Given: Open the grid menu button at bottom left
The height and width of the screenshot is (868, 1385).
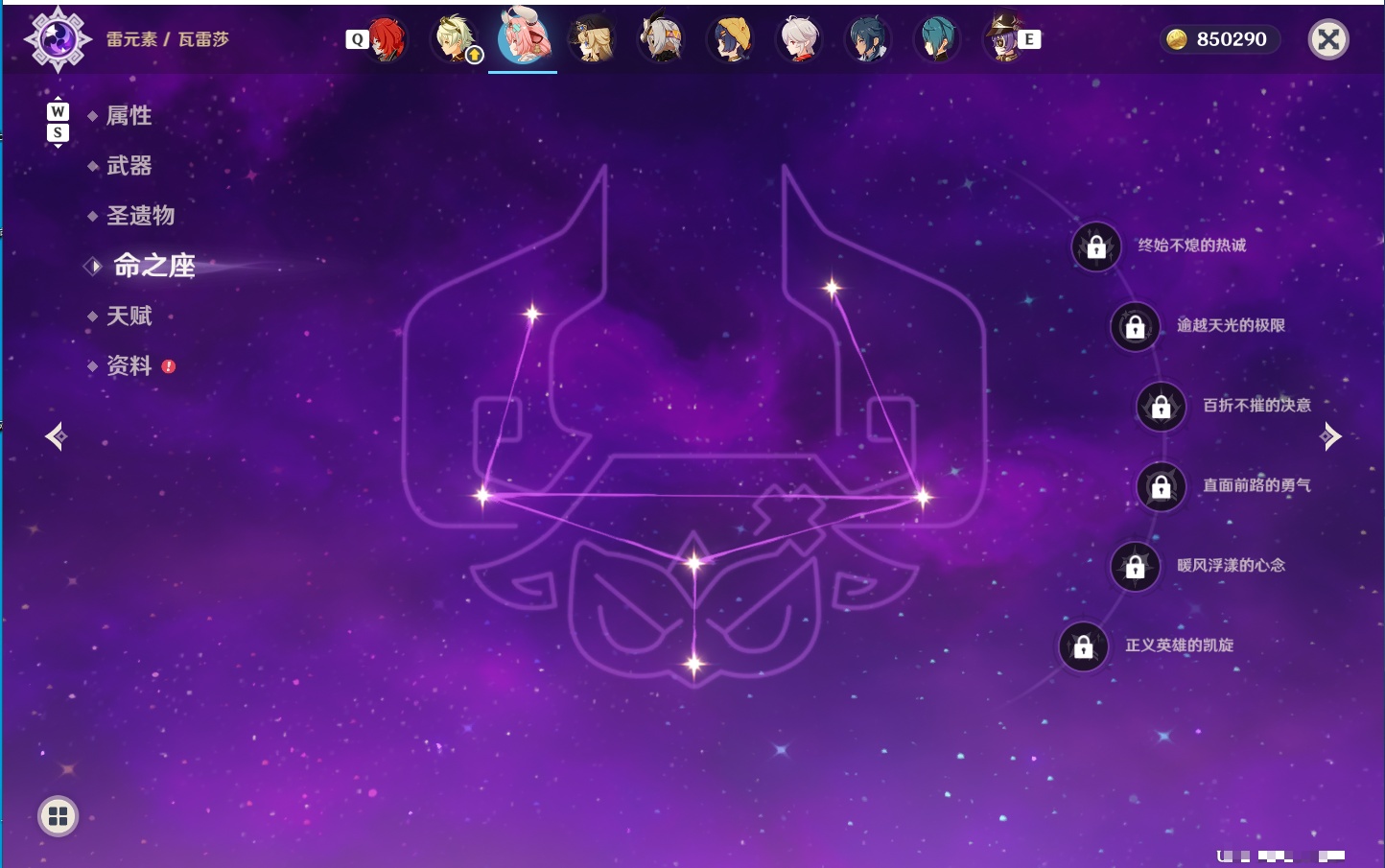Looking at the screenshot, I should (x=58, y=816).
